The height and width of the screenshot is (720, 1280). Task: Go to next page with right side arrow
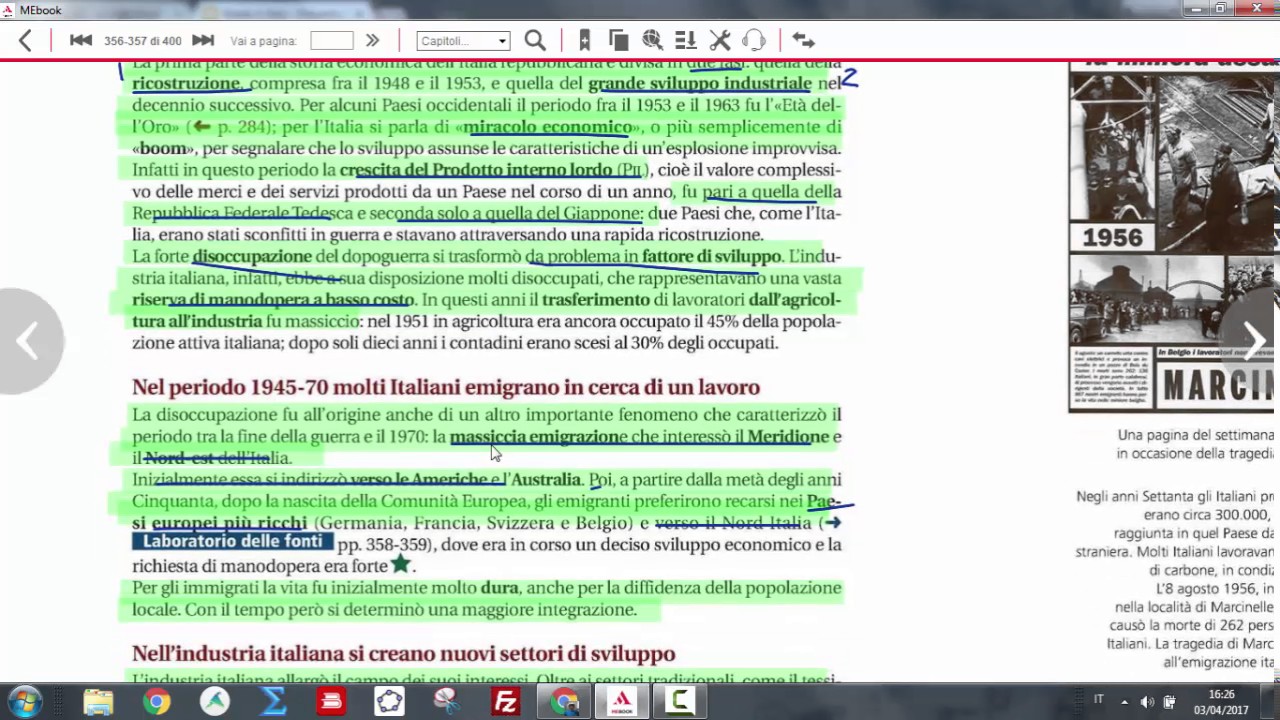point(1254,342)
